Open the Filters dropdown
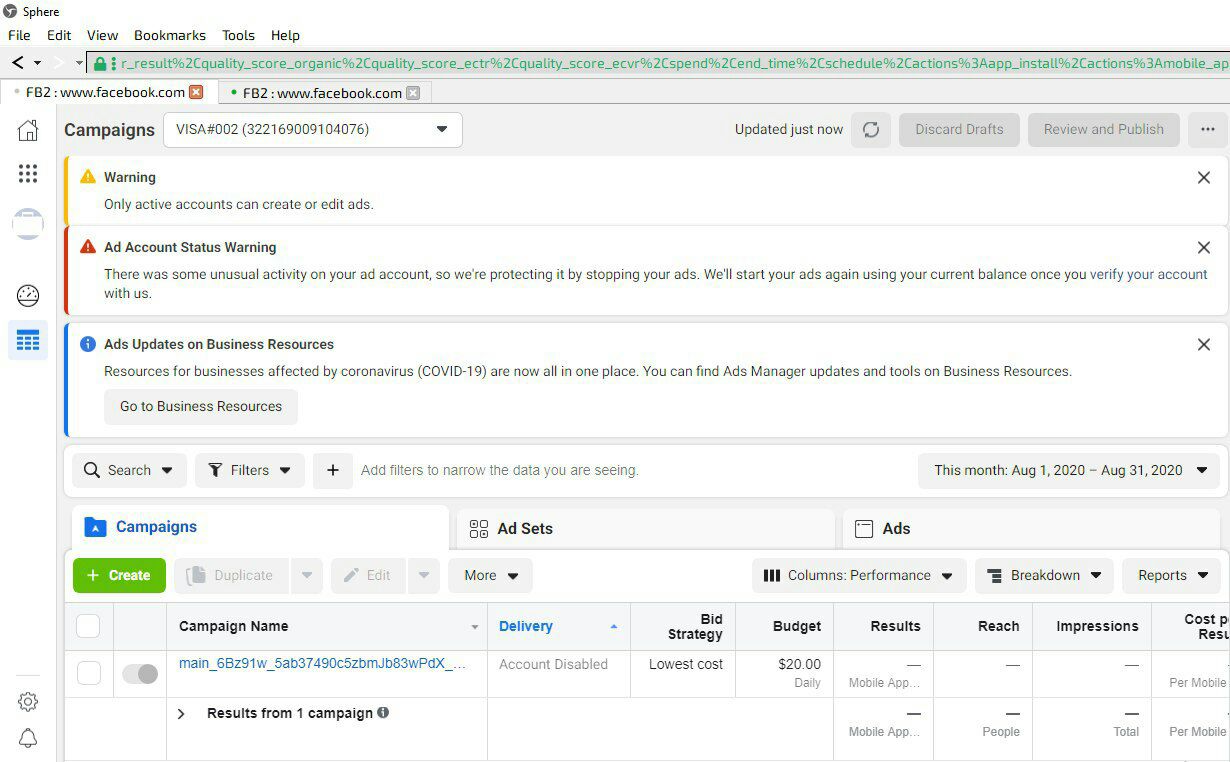Screen dimensions: 1230x762 tap(250, 470)
